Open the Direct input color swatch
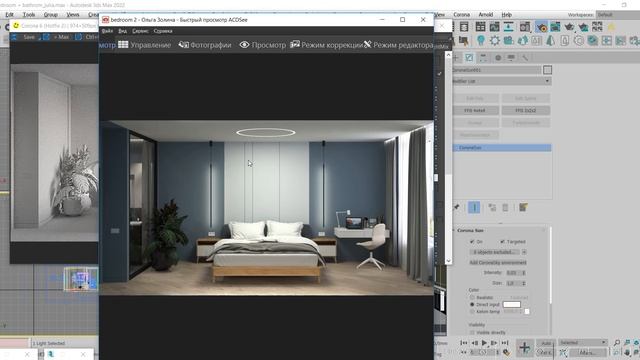The width and height of the screenshot is (640, 360). click(x=512, y=304)
